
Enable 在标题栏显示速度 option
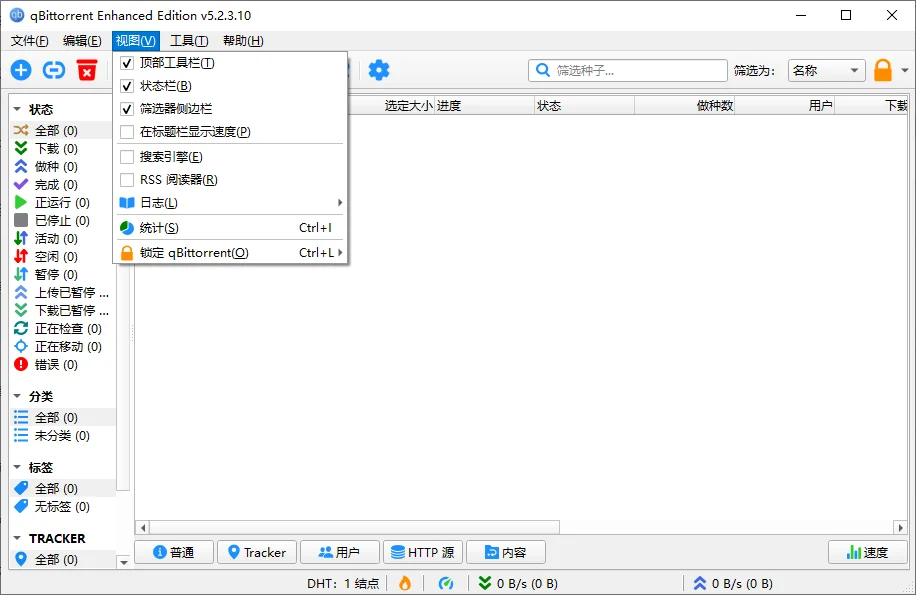[127, 132]
